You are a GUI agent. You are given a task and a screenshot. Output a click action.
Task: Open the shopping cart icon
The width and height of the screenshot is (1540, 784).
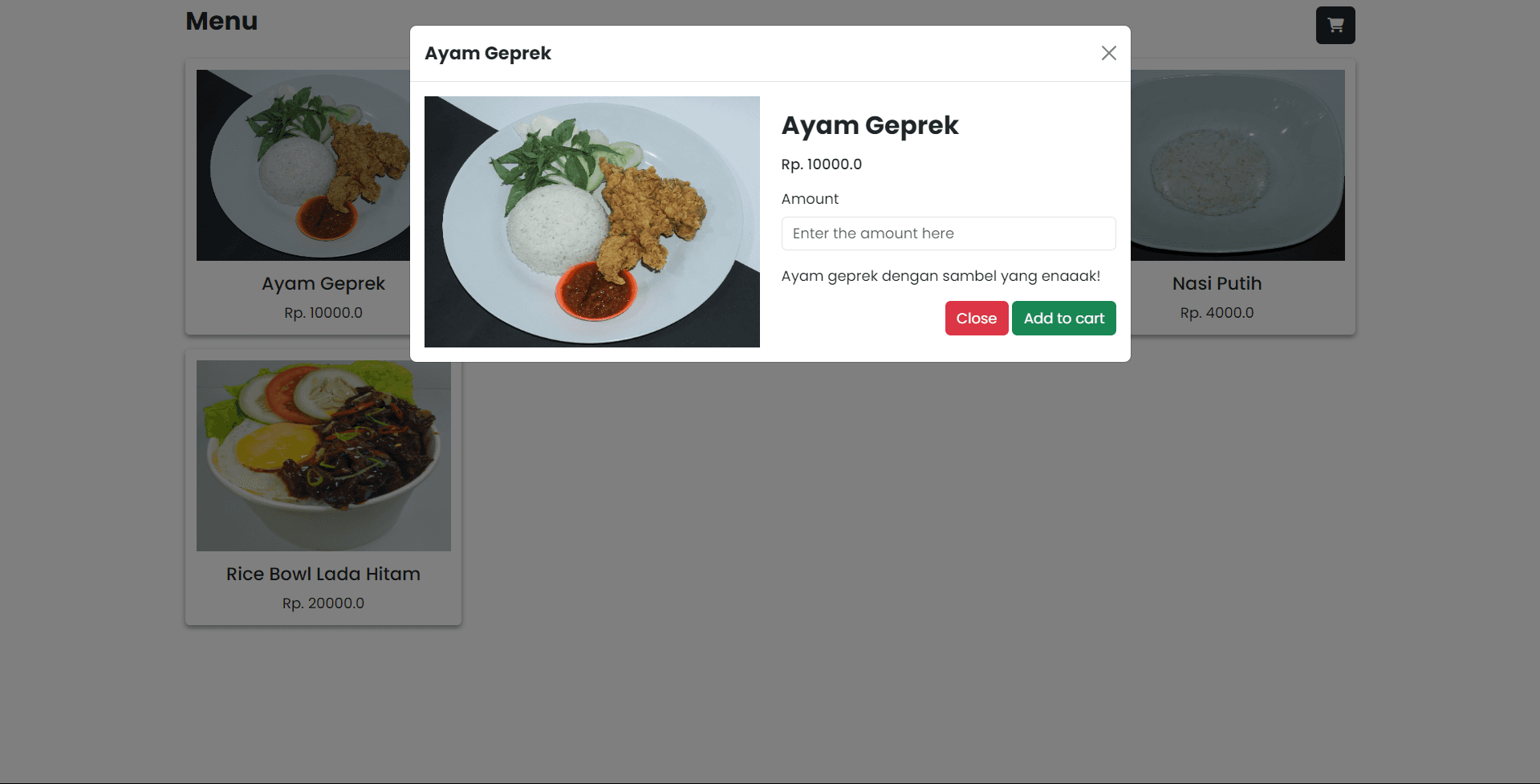pyautogui.click(x=1335, y=26)
